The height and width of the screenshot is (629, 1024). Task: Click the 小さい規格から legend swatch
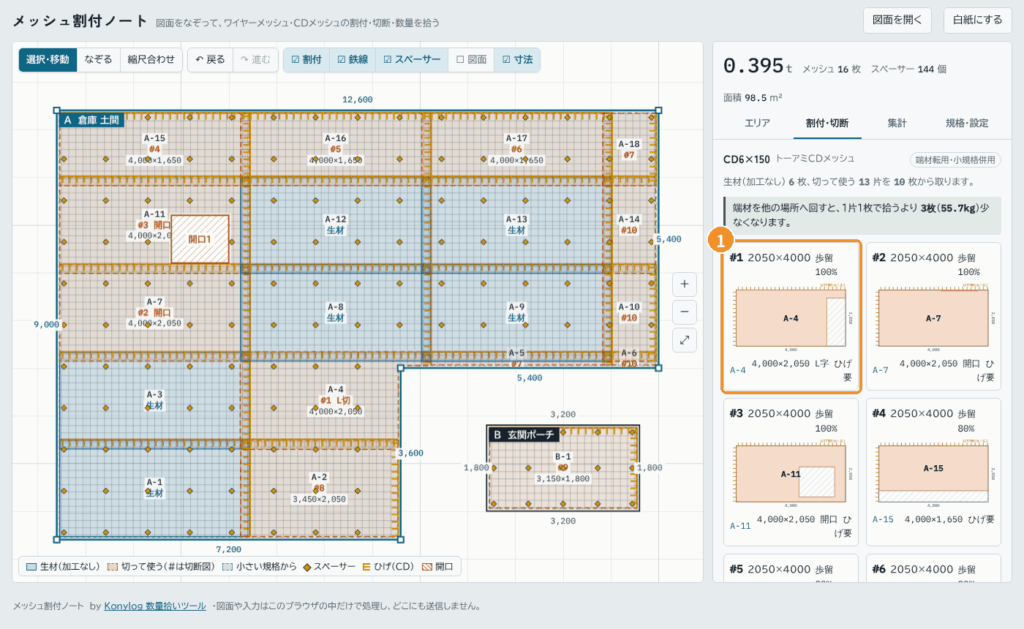coord(227,567)
